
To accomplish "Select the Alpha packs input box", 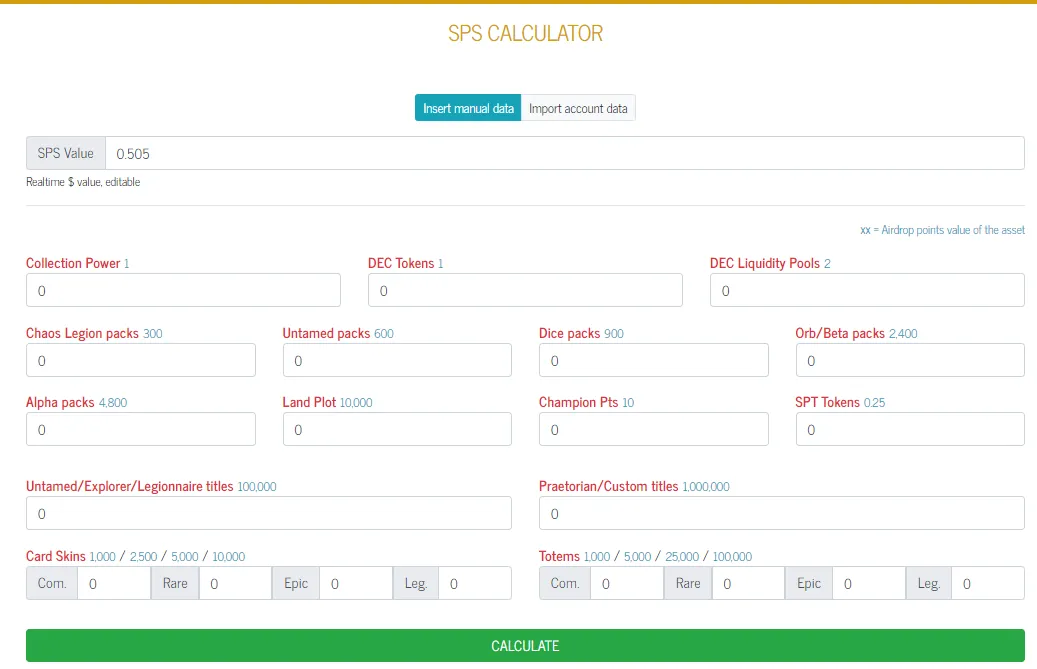I will [141, 429].
